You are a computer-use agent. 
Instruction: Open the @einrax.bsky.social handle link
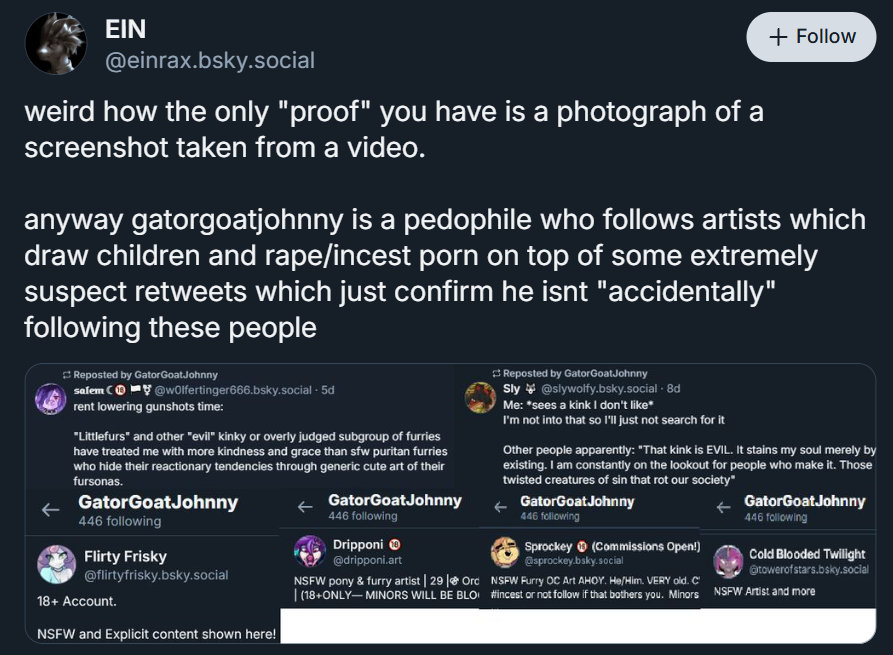(x=210, y=61)
